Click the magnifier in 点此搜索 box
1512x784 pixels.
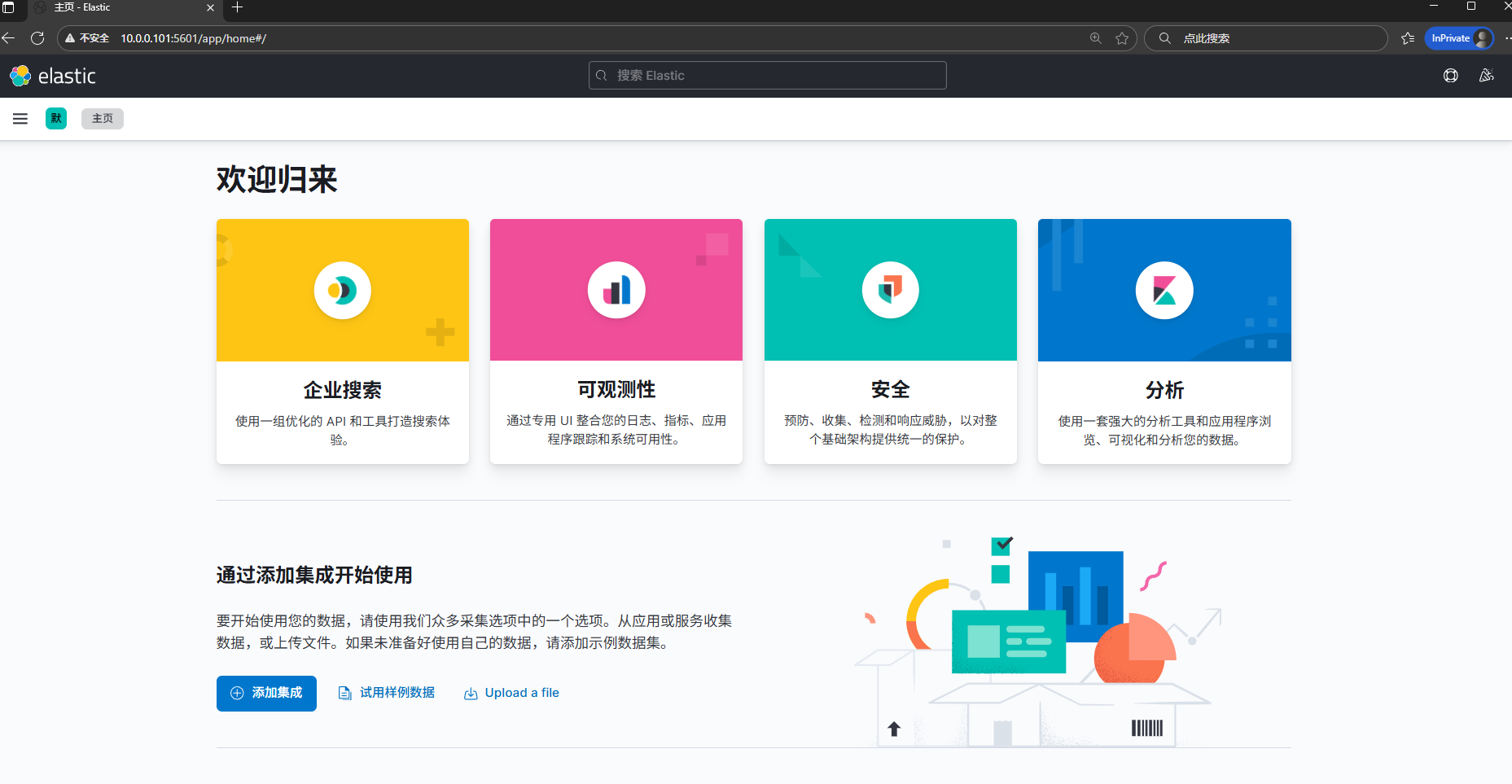pyautogui.click(x=1165, y=38)
